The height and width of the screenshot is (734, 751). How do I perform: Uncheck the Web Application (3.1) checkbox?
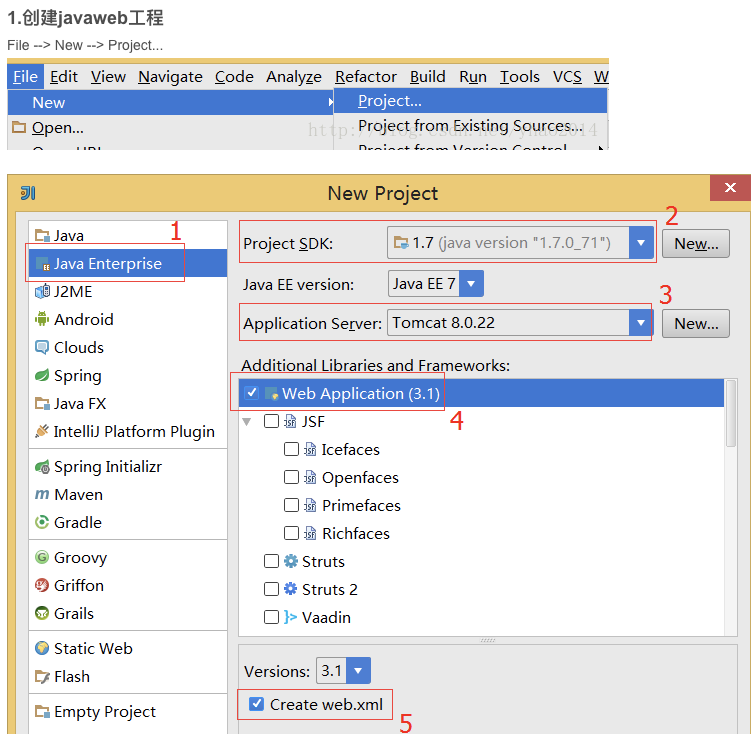coord(251,393)
